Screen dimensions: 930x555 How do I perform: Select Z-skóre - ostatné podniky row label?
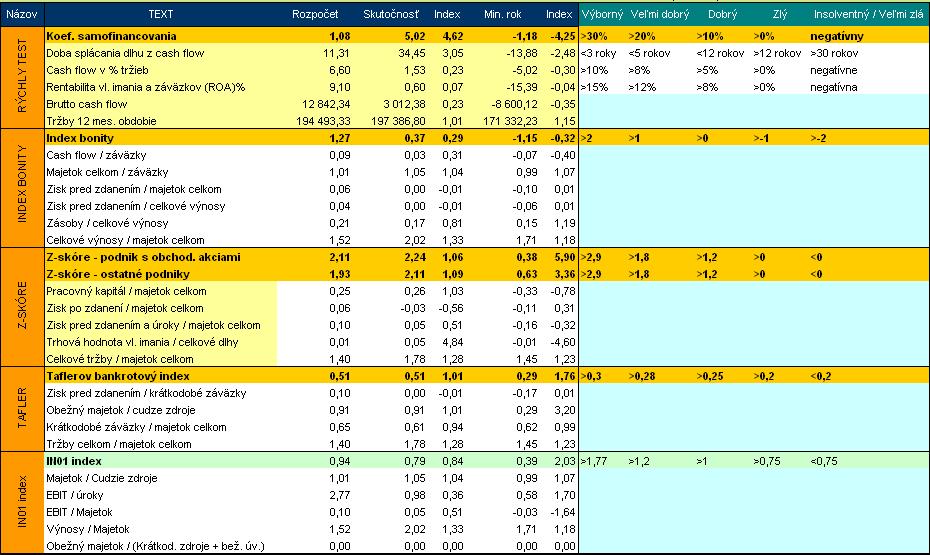[x=118, y=275]
